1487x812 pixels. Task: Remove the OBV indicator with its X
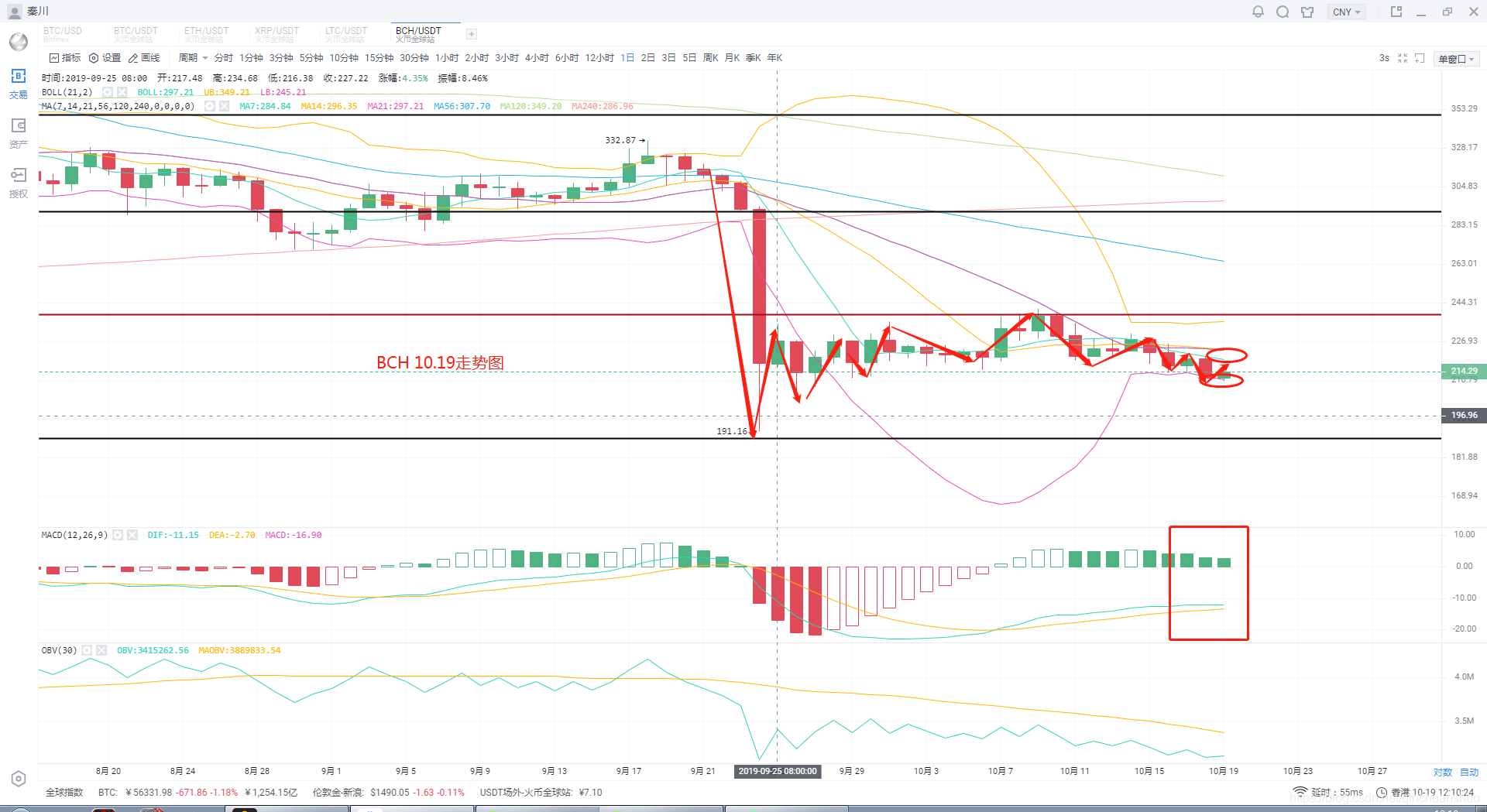point(101,650)
